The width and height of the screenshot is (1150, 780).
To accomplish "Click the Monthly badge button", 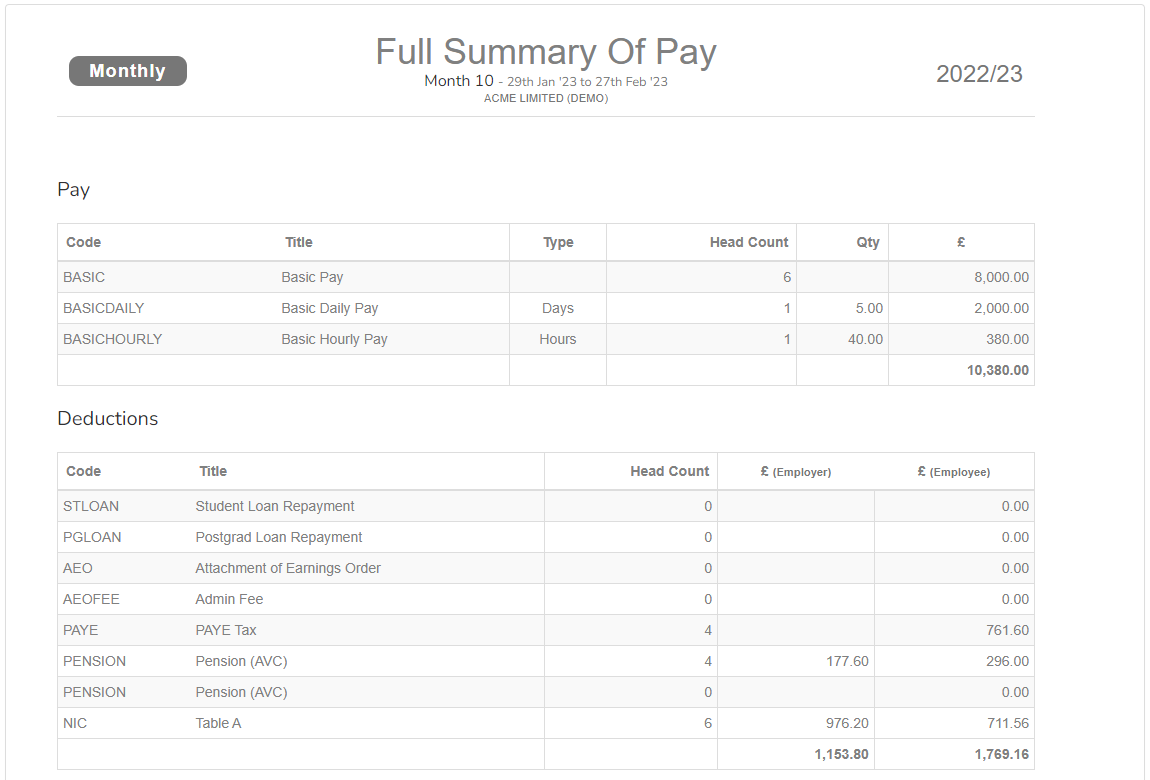I will point(127,71).
